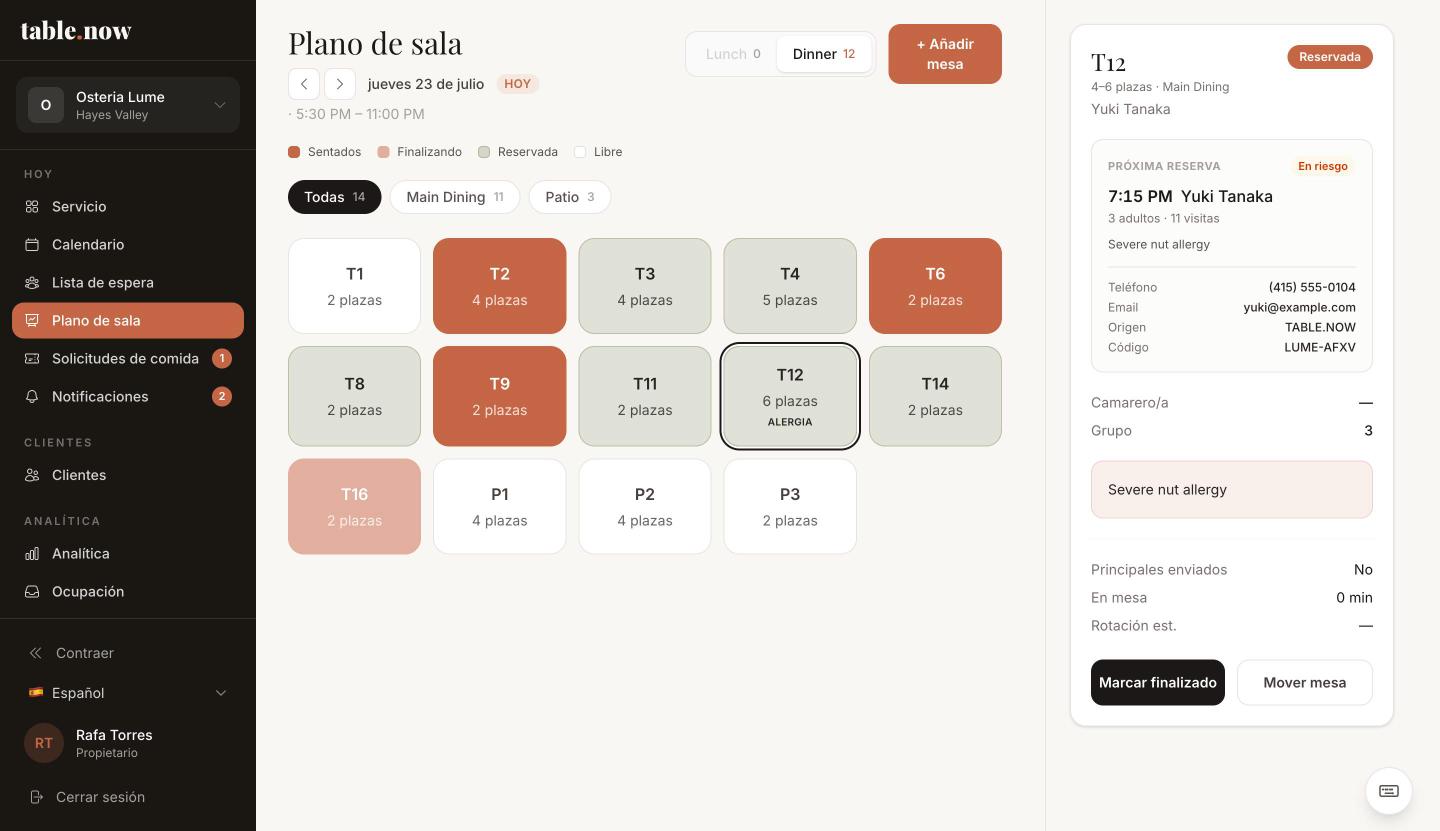Expand Osteria Lume restaurant selector
This screenshot has width=1440, height=831.
[128, 105]
